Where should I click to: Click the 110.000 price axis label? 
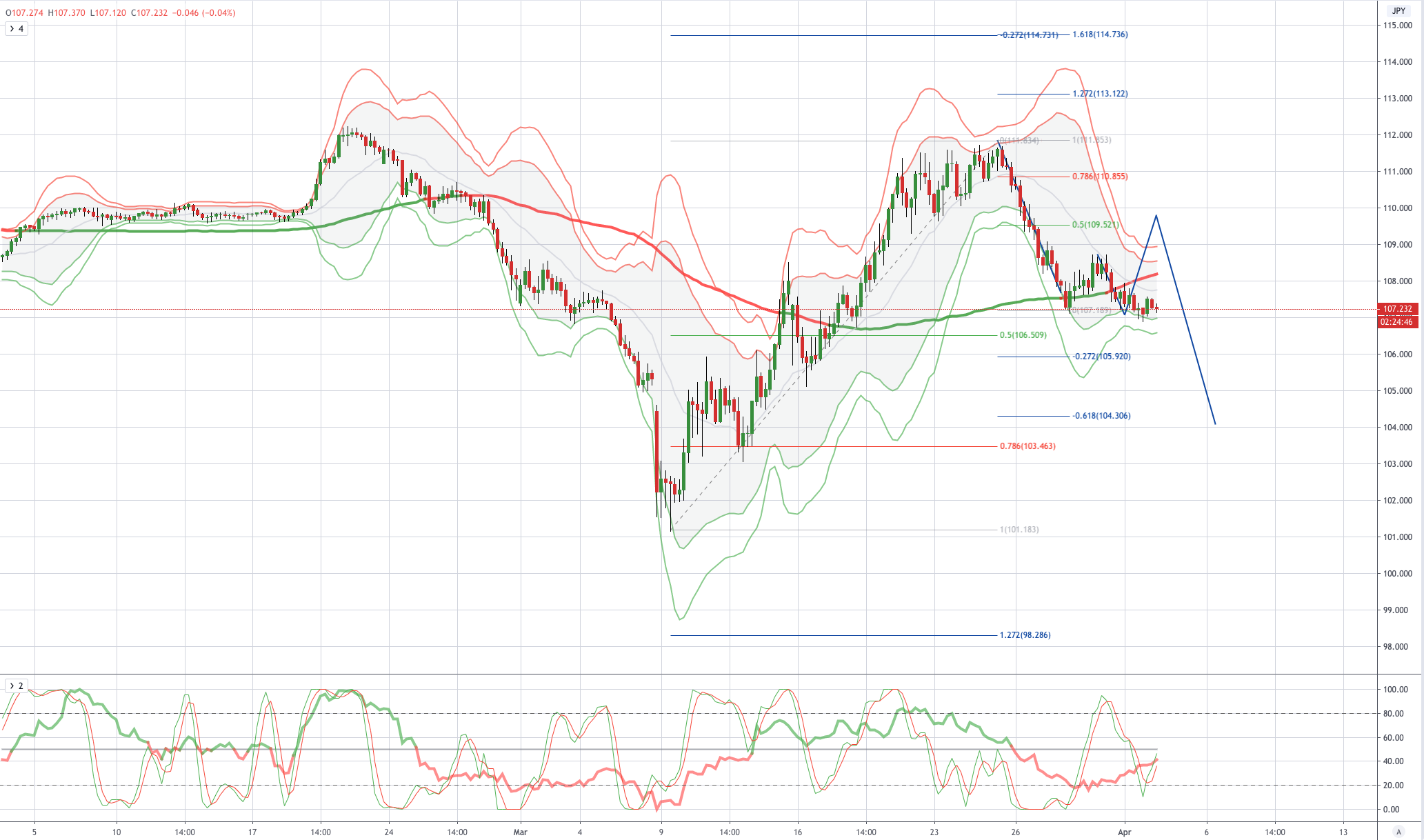pyautogui.click(x=1397, y=208)
